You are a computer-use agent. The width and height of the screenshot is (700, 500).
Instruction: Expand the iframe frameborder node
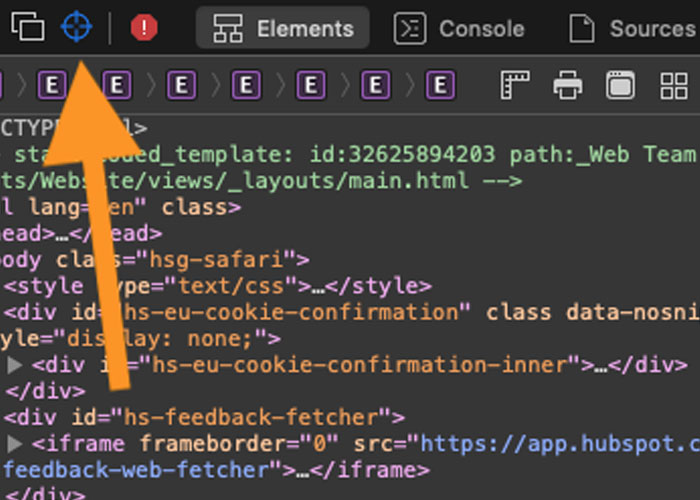pyautogui.click(x=14, y=443)
